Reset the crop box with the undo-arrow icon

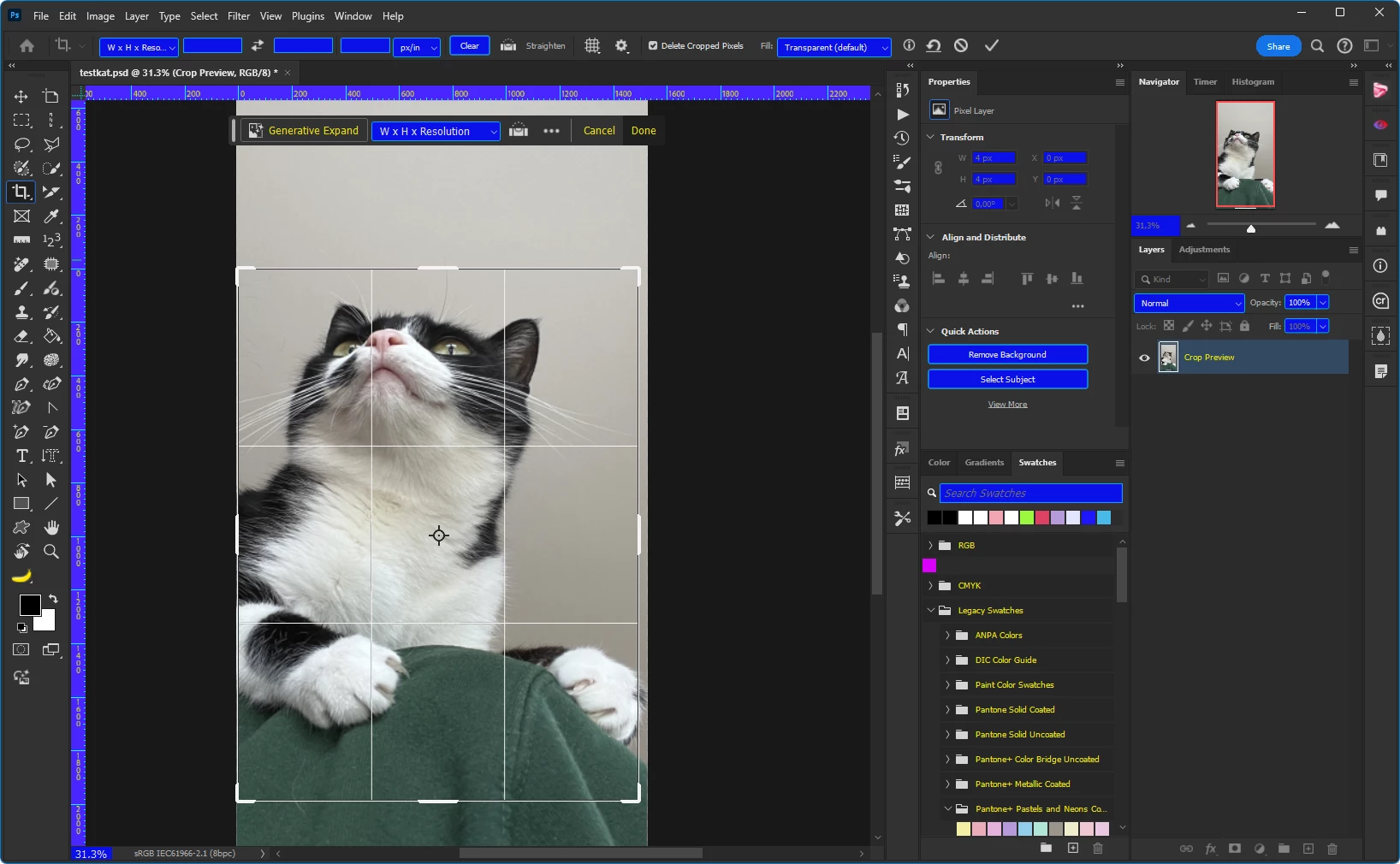[x=934, y=45]
